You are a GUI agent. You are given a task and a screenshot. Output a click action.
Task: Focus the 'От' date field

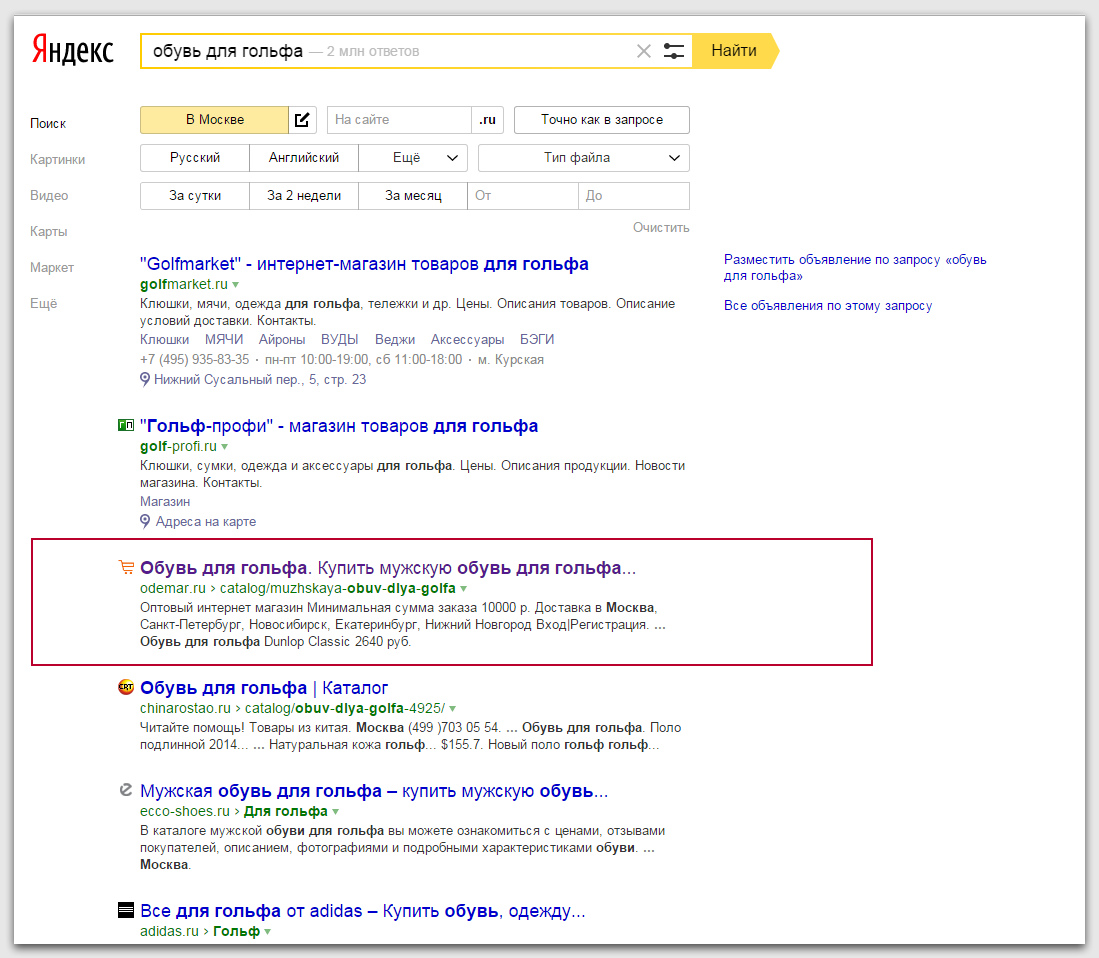pos(523,196)
